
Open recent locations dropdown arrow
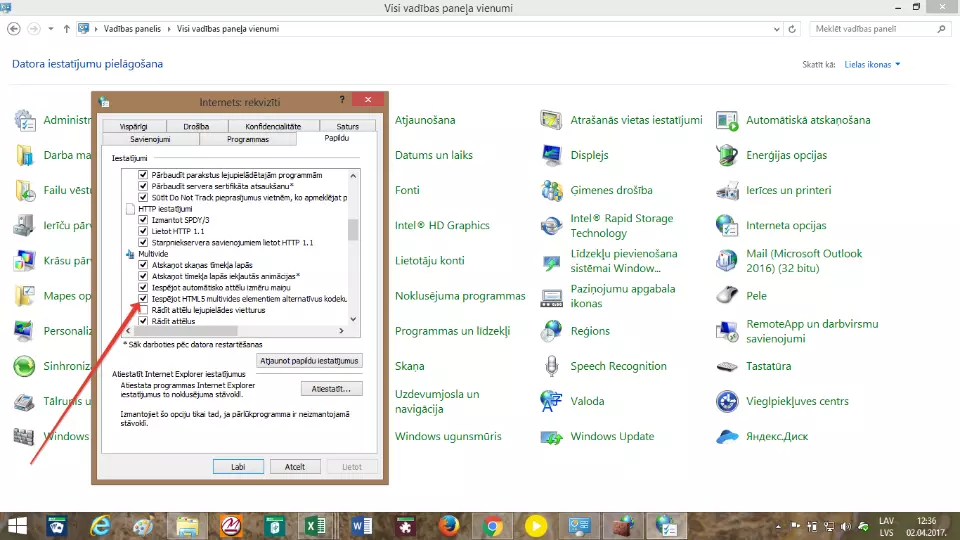pyautogui.click(x=51, y=29)
